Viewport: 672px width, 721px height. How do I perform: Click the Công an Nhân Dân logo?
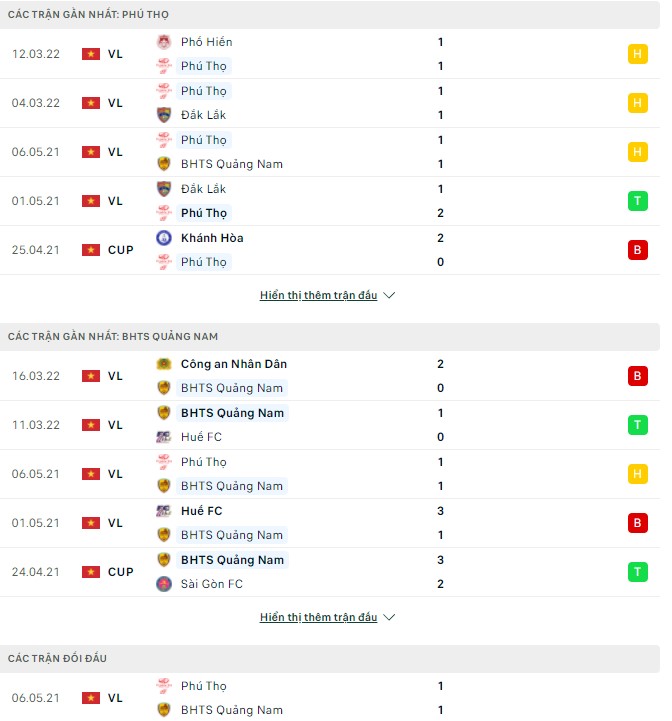click(164, 364)
